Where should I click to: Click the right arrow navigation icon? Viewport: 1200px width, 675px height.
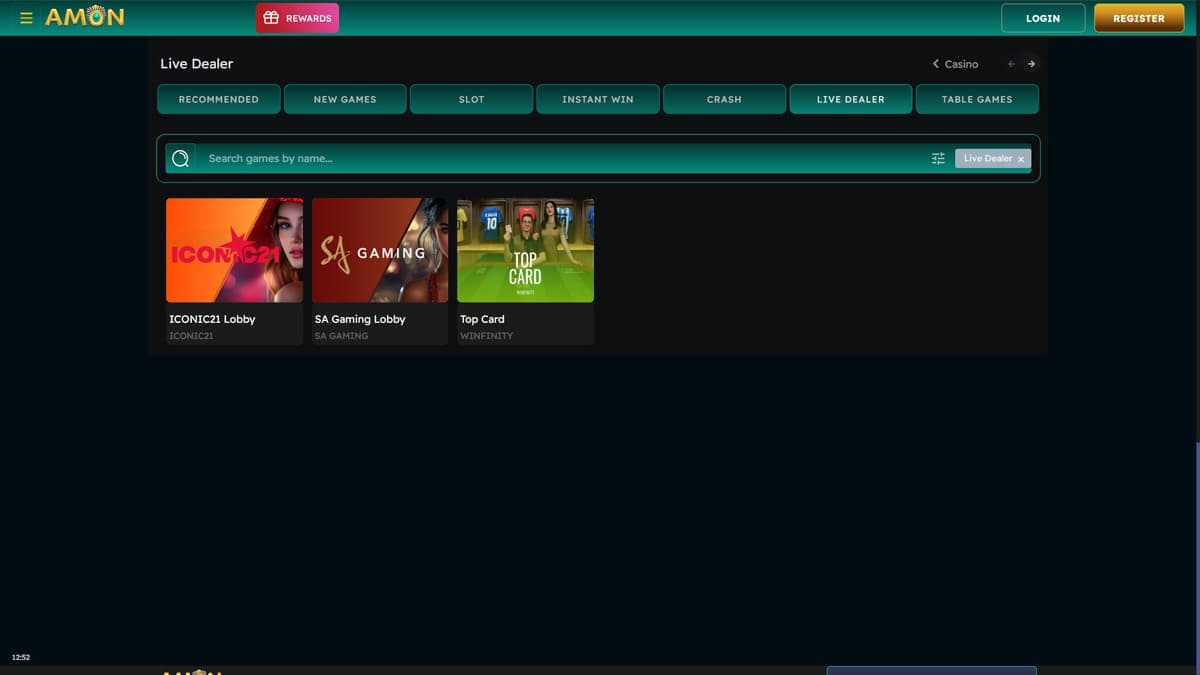click(1031, 64)
